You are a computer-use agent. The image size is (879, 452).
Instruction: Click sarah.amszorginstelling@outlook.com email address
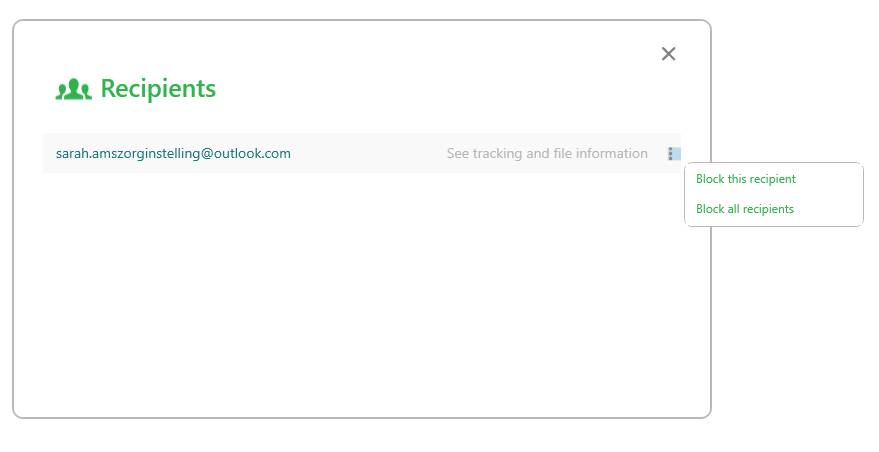pos(173,154)
